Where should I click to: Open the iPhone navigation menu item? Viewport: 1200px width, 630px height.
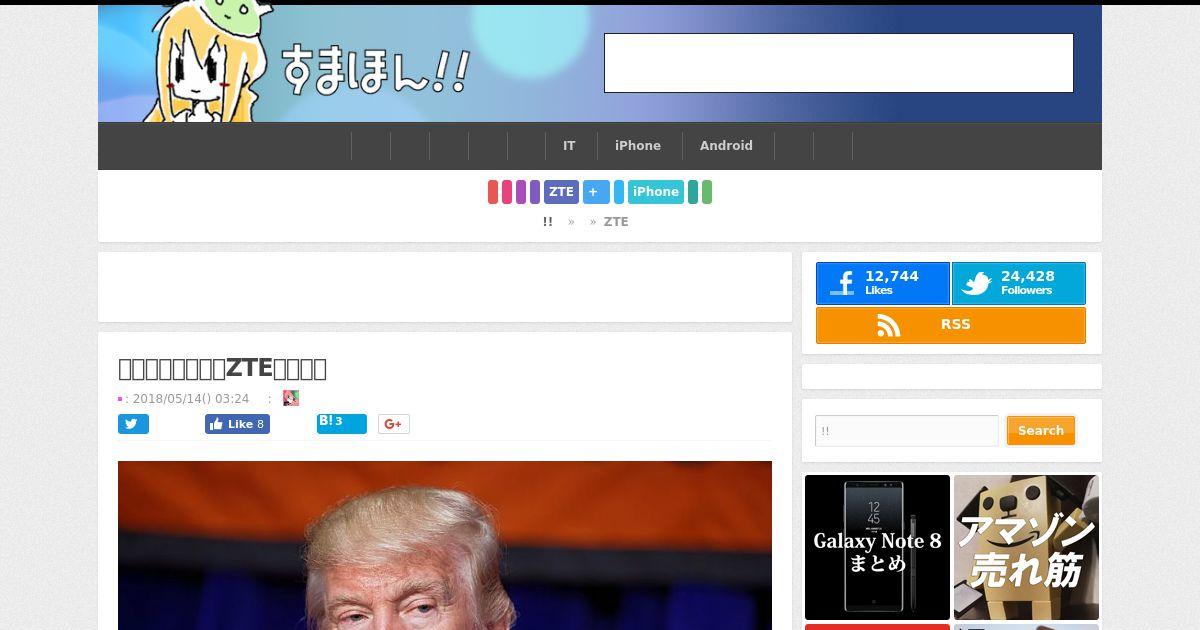[x=638, y=146]
